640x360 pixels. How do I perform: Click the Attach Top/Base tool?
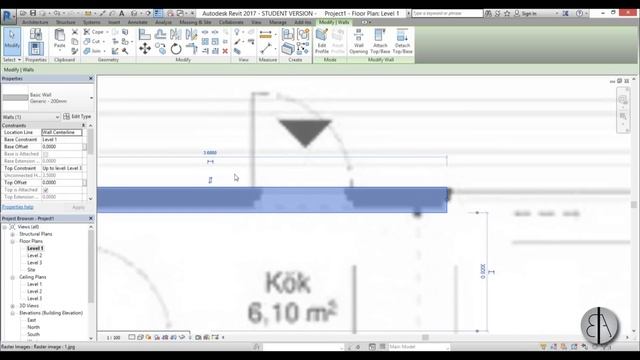380,41
